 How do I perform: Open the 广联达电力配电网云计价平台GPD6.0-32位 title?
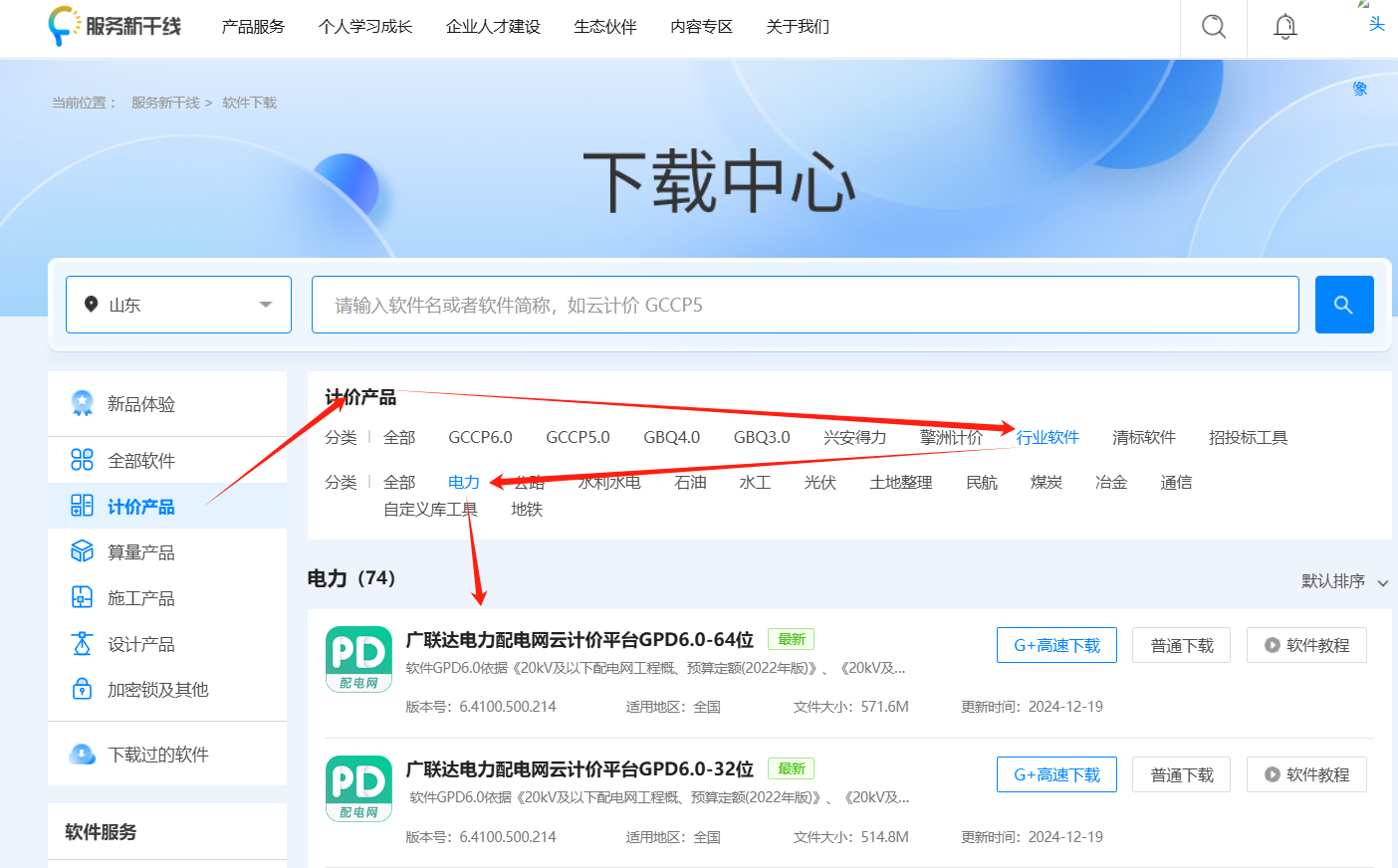click(580, 768)
